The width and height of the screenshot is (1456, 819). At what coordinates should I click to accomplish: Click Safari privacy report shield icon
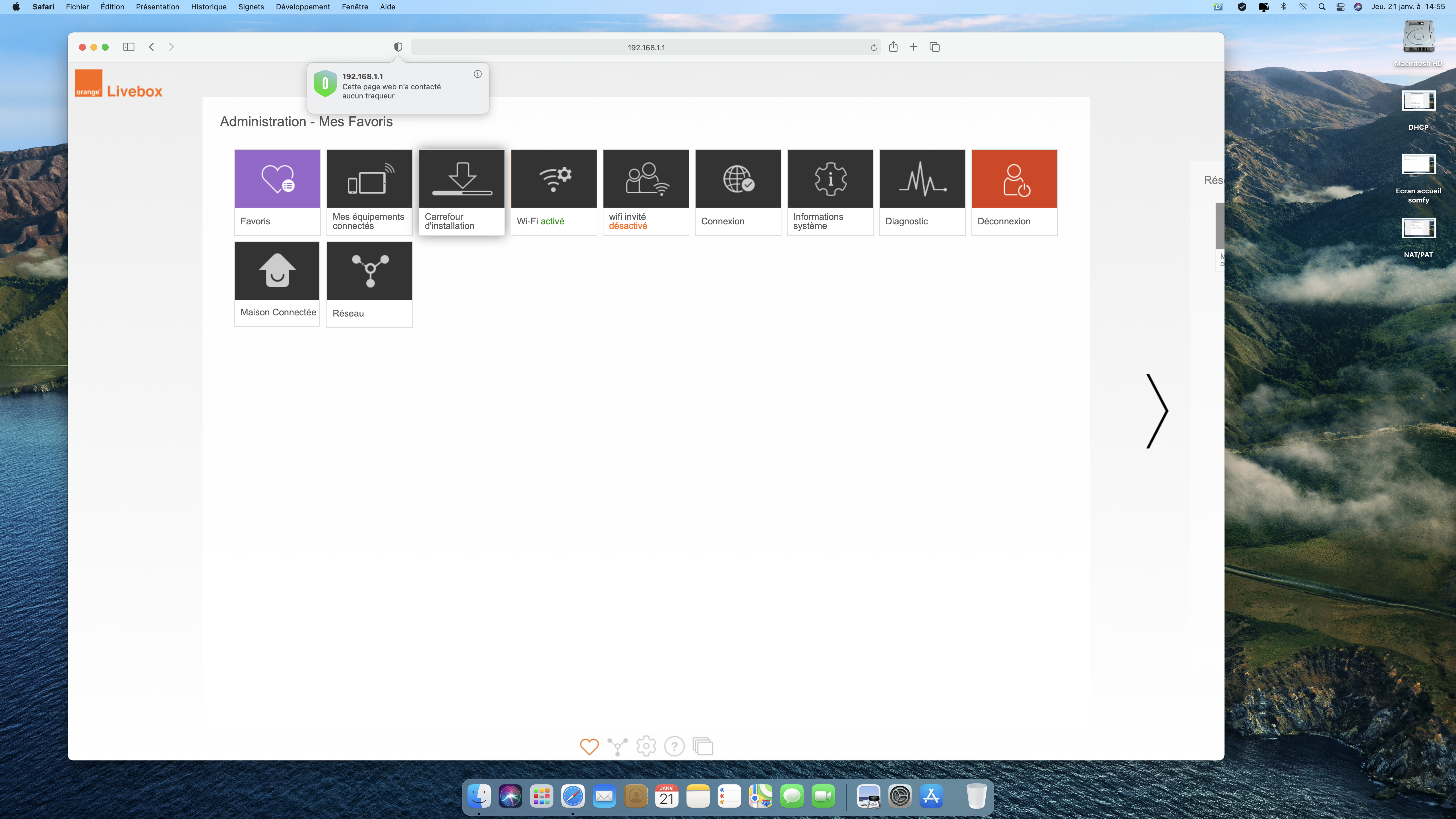click(398, 47)
